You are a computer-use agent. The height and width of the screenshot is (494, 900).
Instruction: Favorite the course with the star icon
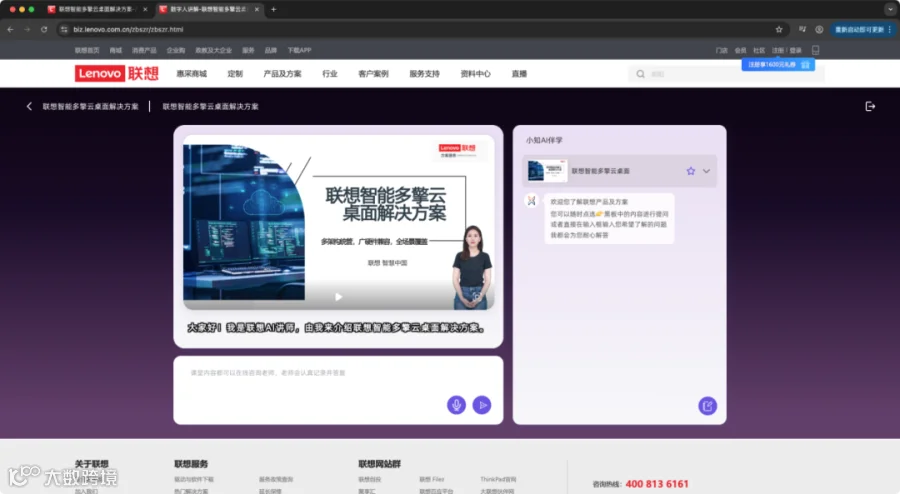click(690, 171)
